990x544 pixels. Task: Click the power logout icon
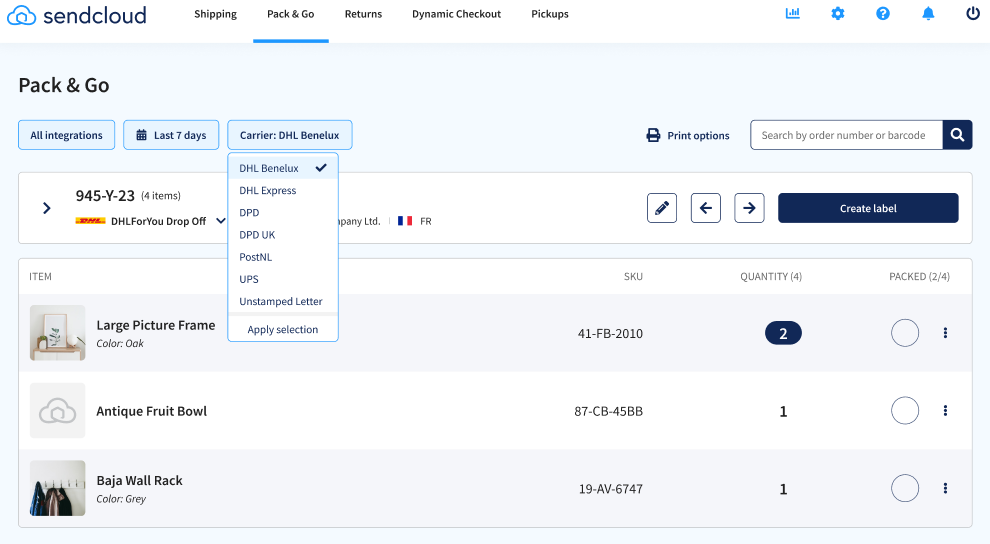tap(973, 13)
